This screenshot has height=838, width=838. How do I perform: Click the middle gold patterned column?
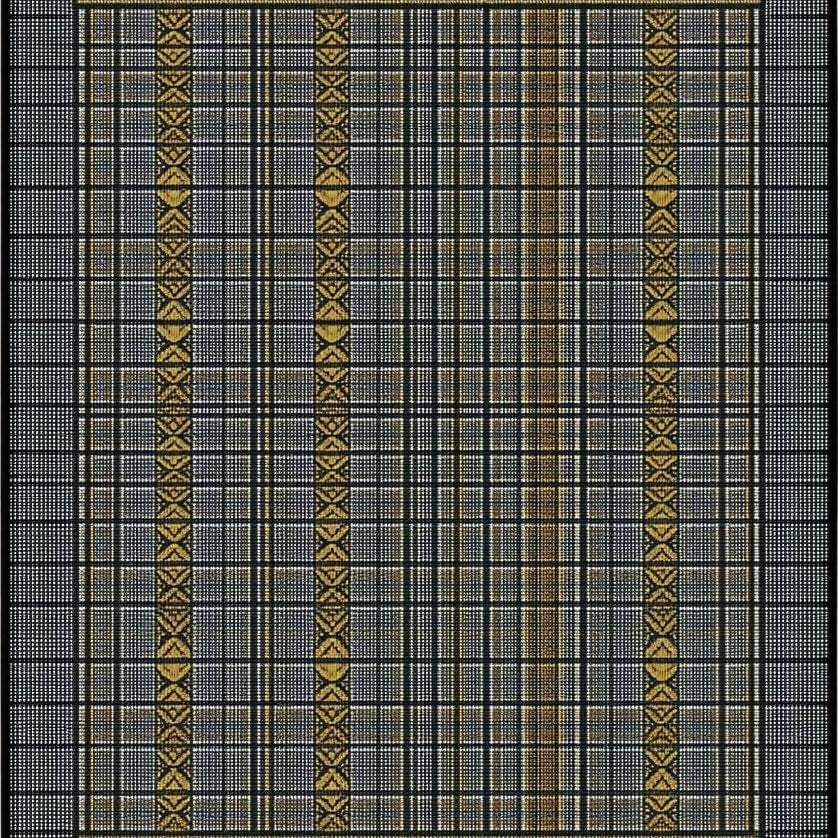[x=332, y=420]
